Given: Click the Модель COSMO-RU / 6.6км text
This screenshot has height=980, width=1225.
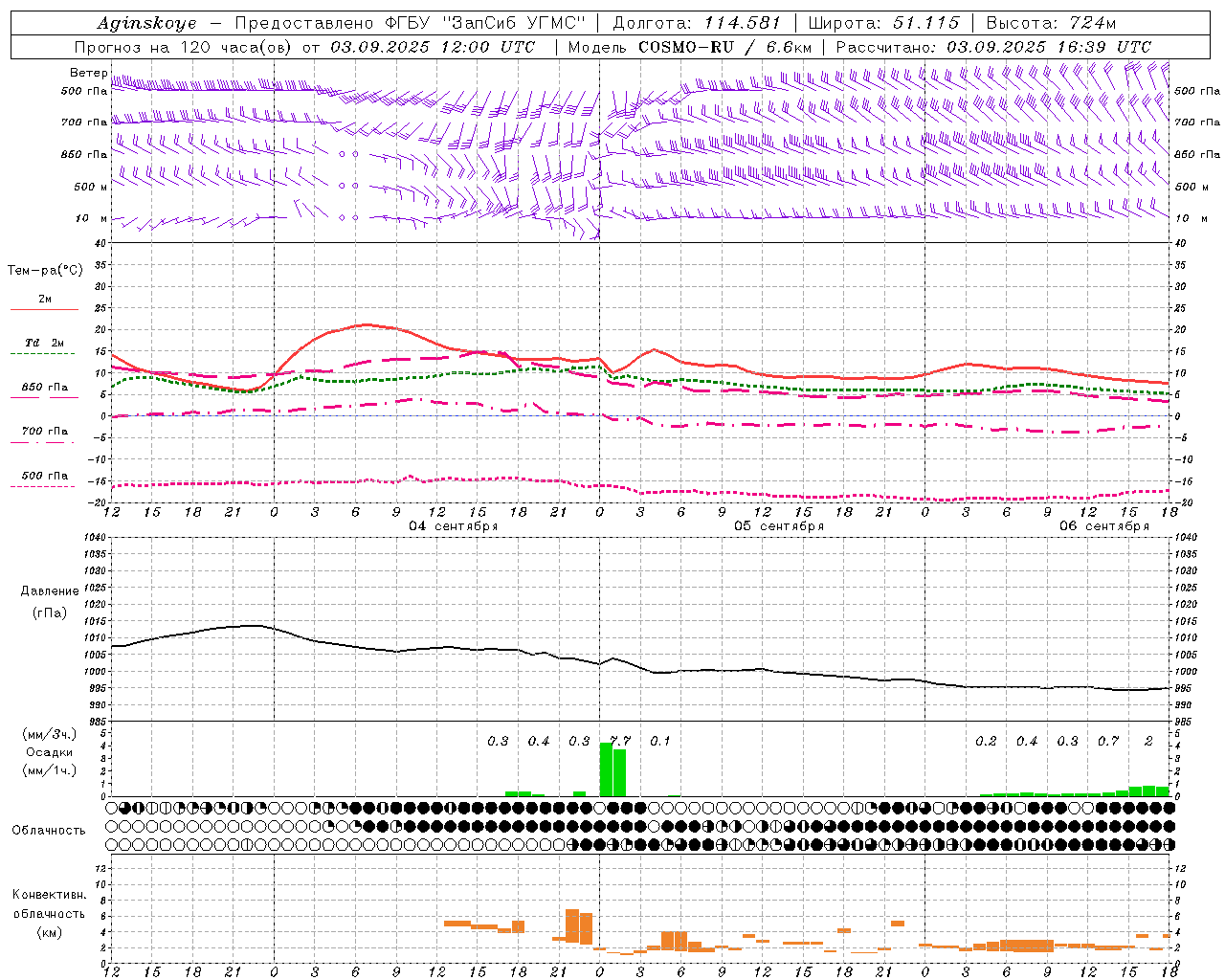Looking at the screenshot, I should (690, 47).
